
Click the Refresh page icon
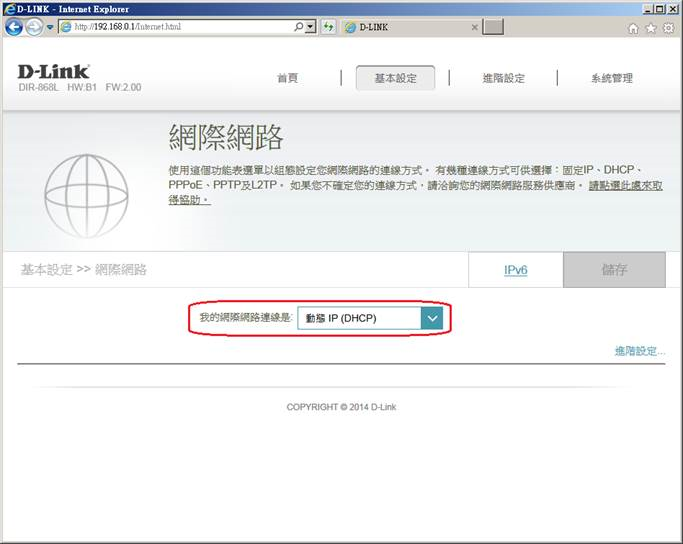pos(328,27)
